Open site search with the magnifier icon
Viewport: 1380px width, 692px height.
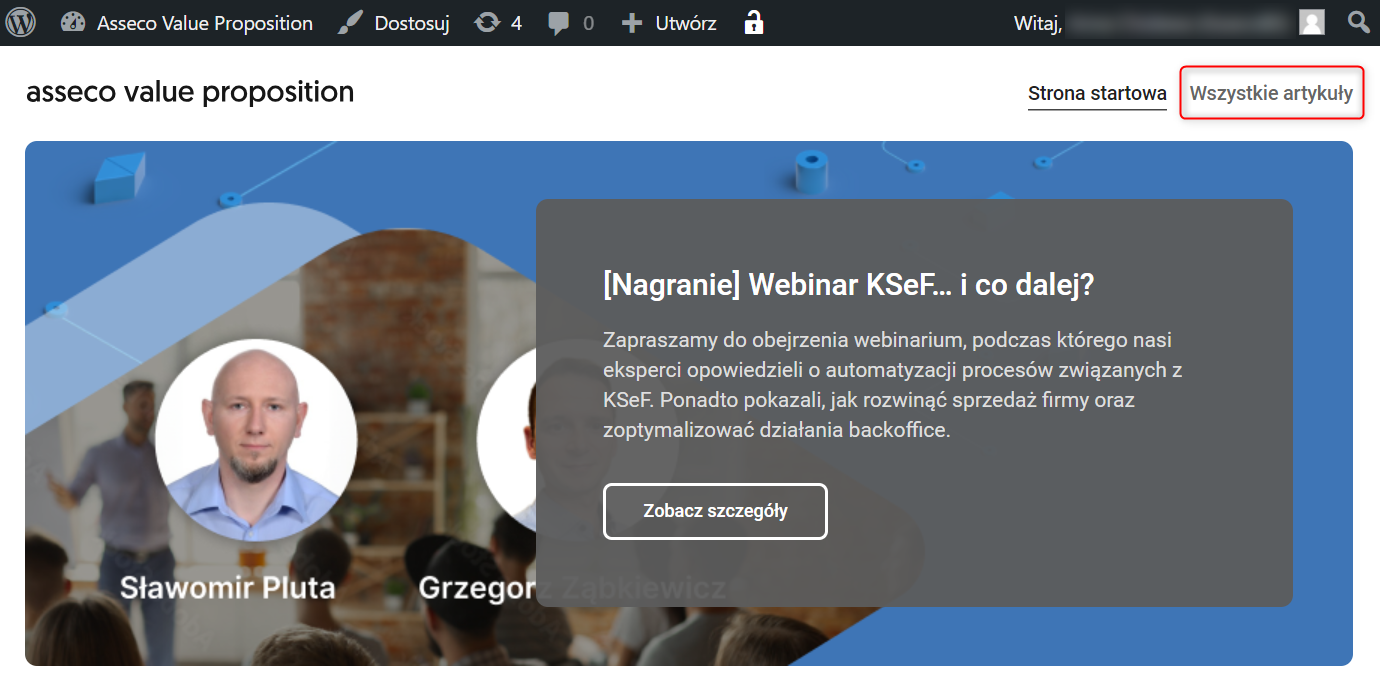tap(1357, 21)
